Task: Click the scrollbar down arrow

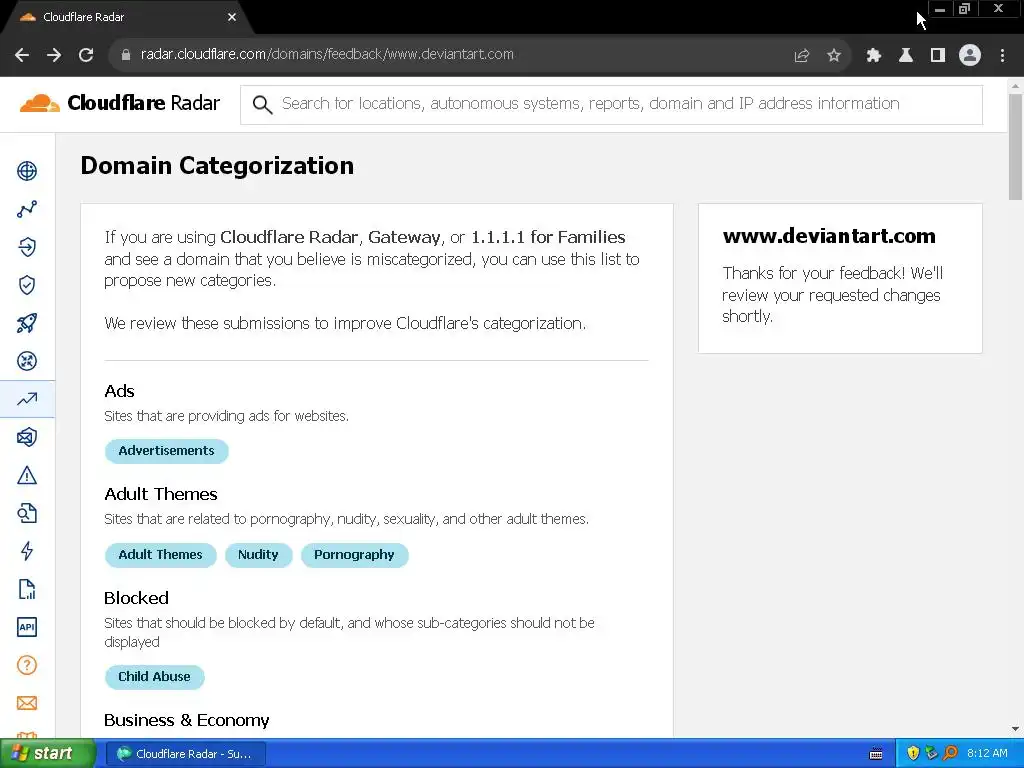Action: click(1015, 729)
